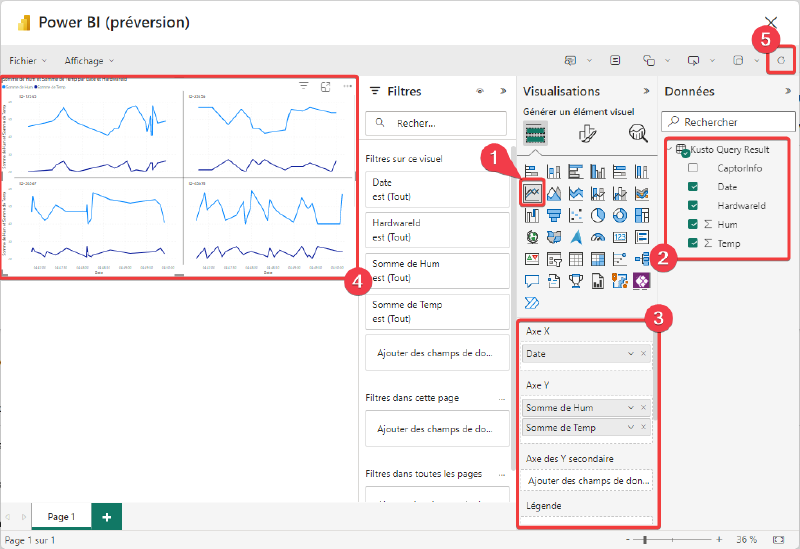Pick the funnel chart visualization
Image resolution: width=800 pixels, height=549 pixels.
tap(554, 215)
